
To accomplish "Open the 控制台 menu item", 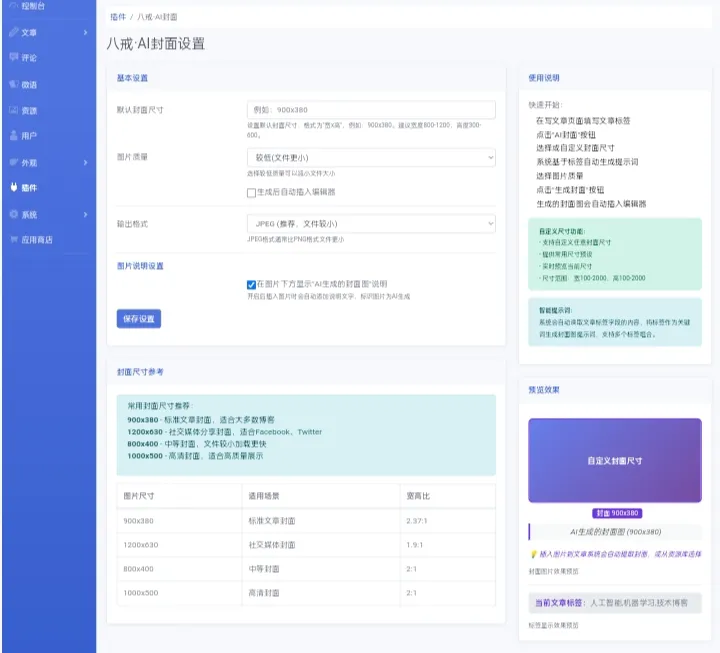I will 33,6.
